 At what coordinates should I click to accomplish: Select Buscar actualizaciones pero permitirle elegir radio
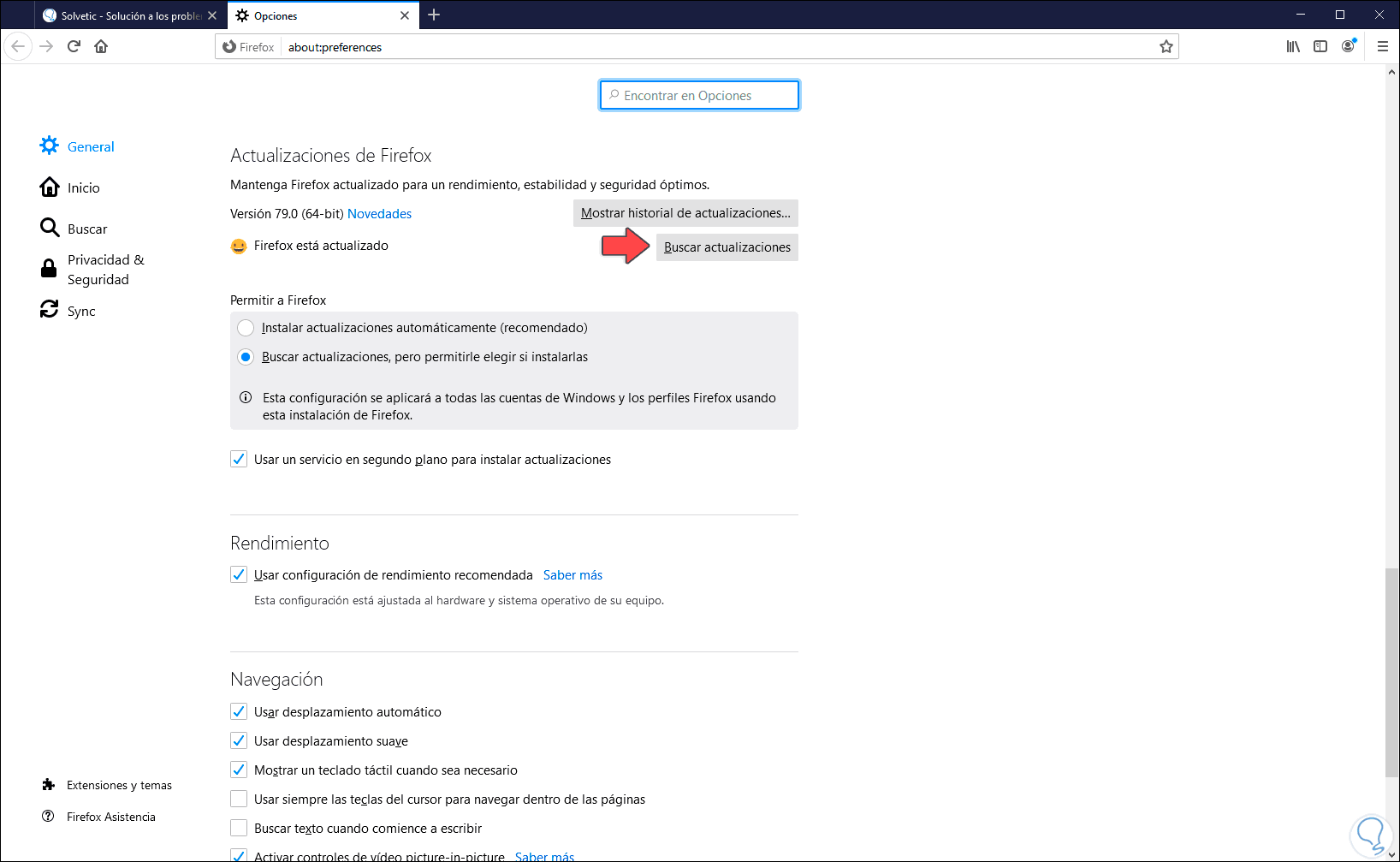(246, 357)
